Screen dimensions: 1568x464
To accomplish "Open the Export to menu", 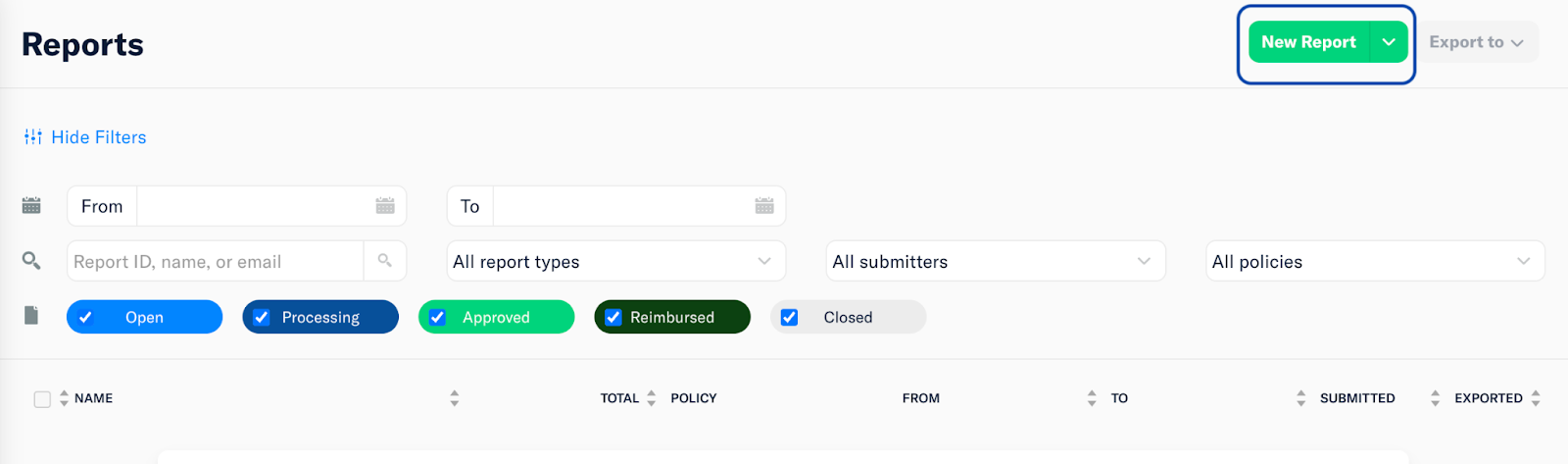I will tap(1476, 42).
